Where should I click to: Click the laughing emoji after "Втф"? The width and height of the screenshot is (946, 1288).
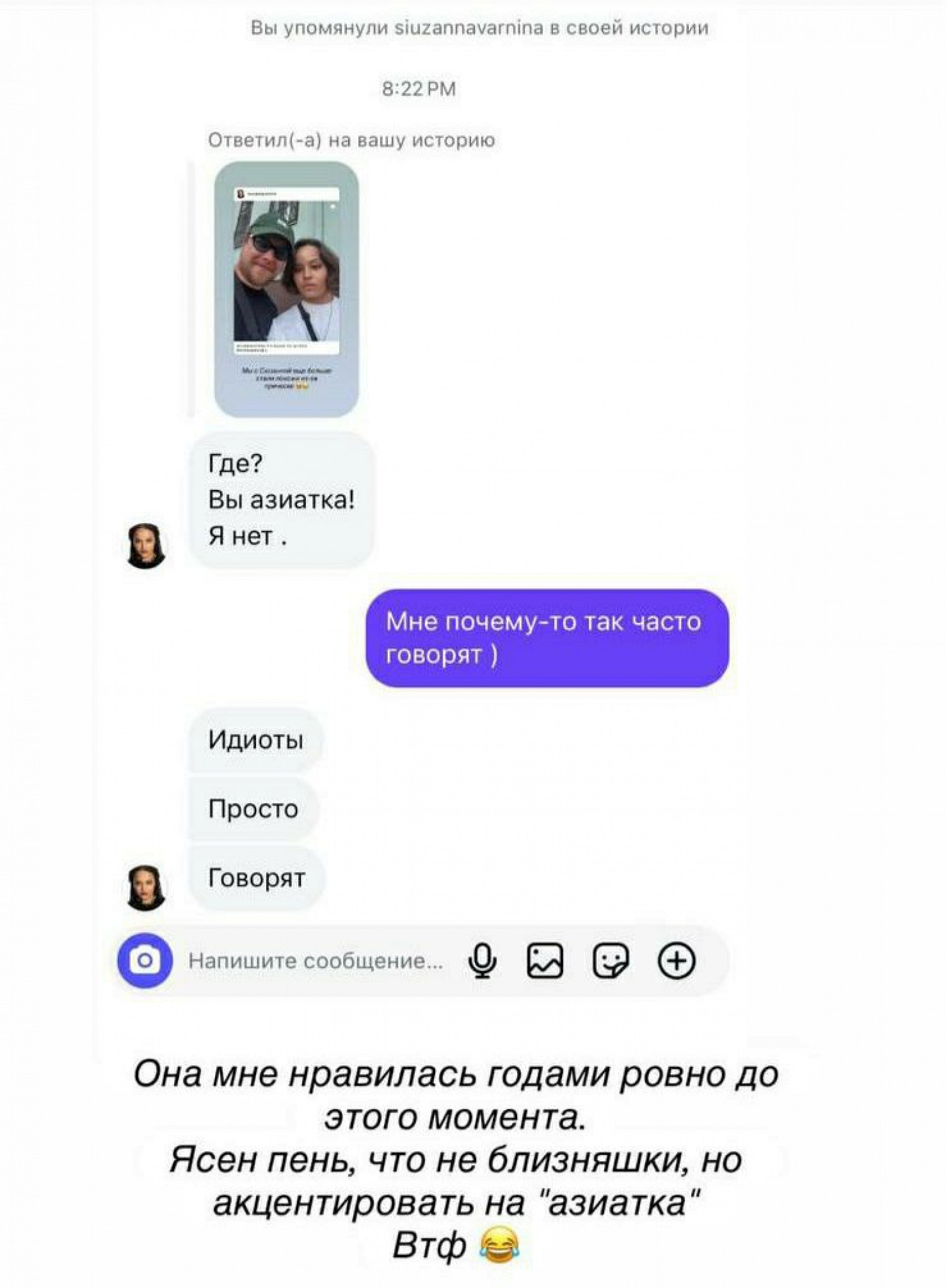pos(499,1244)
